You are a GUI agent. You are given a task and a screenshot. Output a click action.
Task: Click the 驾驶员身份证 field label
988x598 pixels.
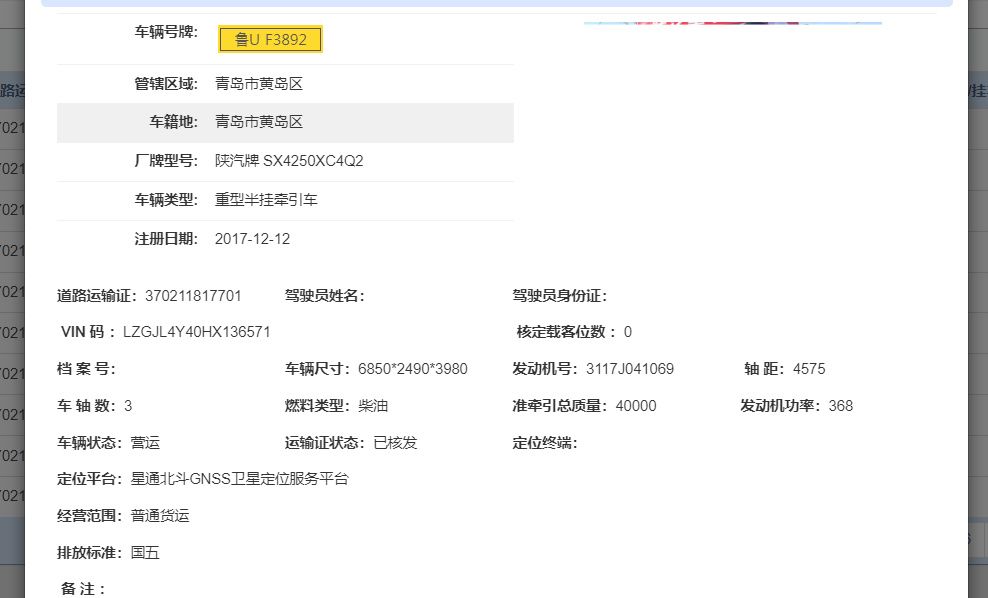(559, 296)
